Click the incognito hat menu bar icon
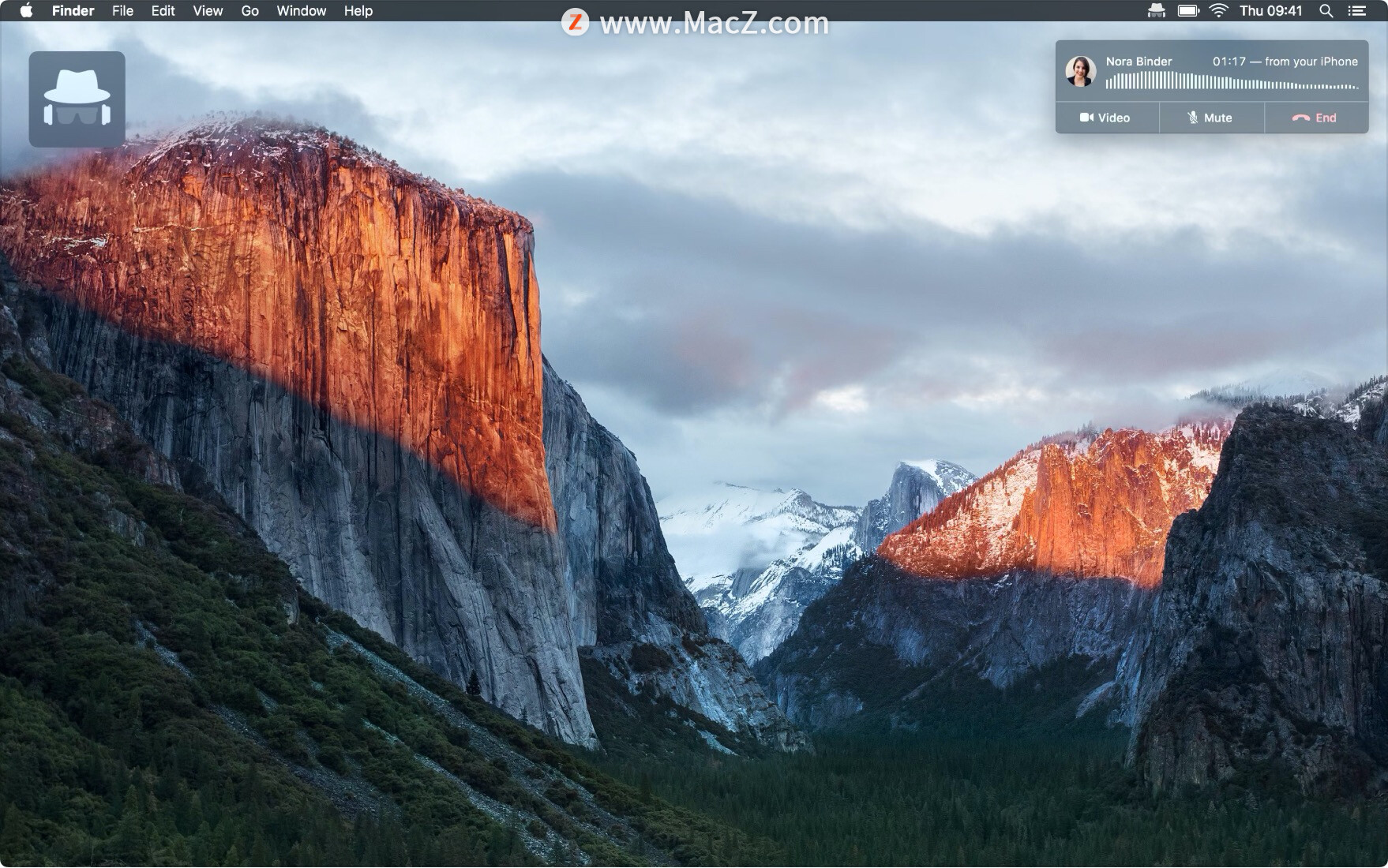The width and height of the screenshot is (1388, 868). (x=1157, y=10)
